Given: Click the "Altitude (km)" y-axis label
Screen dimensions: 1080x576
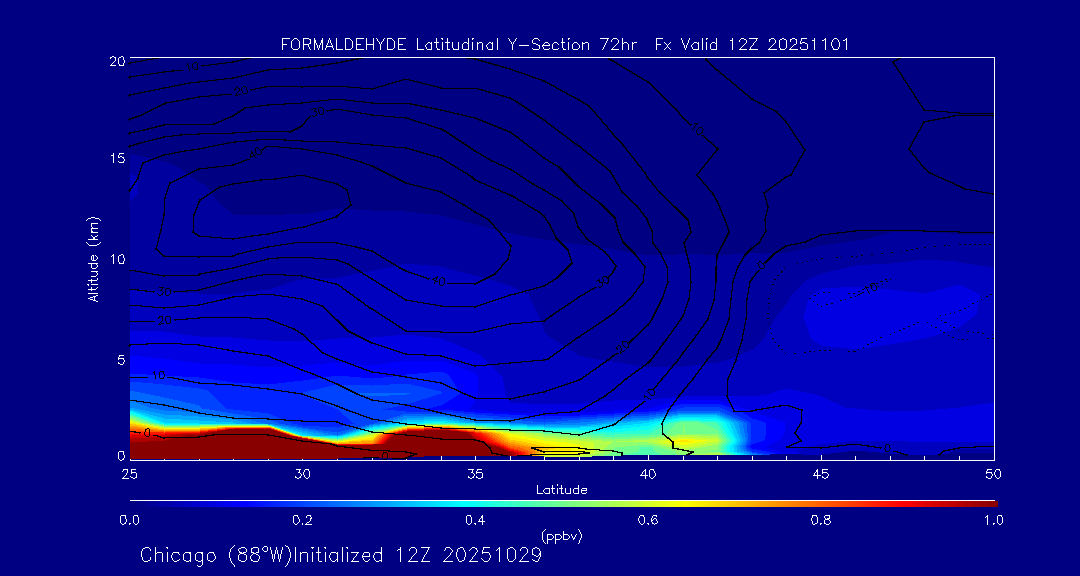Looking at the screenshot, I should pos(92,258).
